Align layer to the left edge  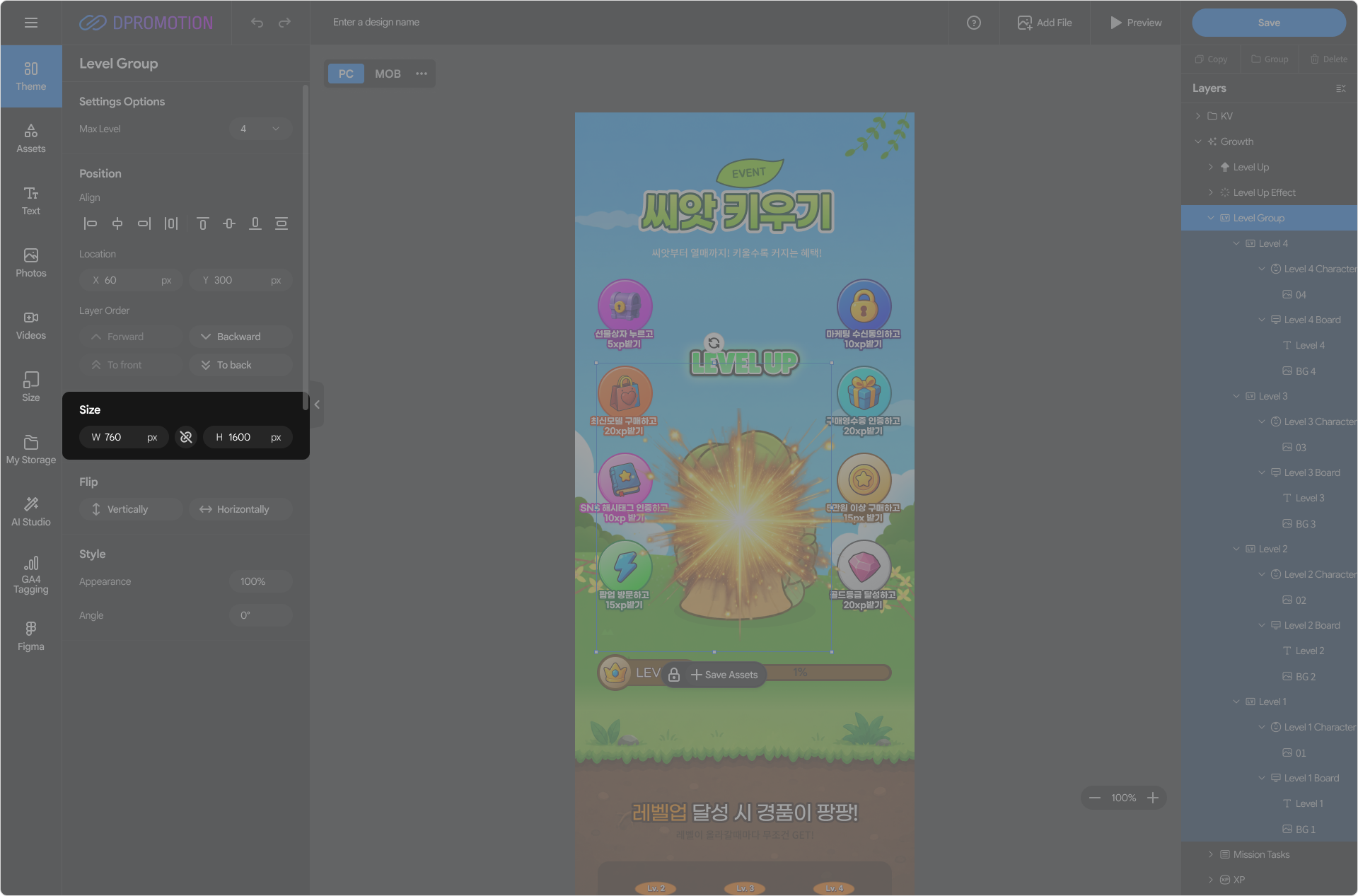click(x=91, y=223)
